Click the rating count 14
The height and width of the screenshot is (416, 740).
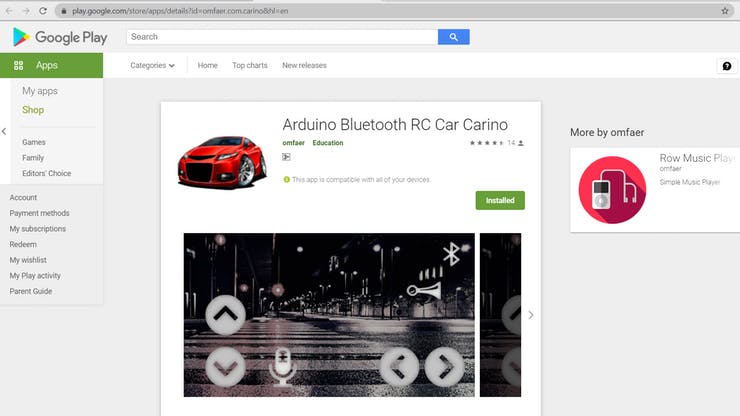511,143
